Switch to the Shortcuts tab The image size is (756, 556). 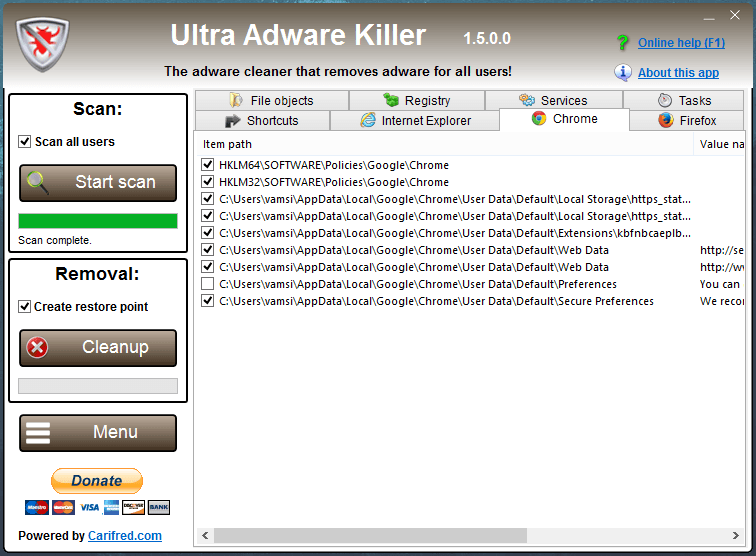263,121
